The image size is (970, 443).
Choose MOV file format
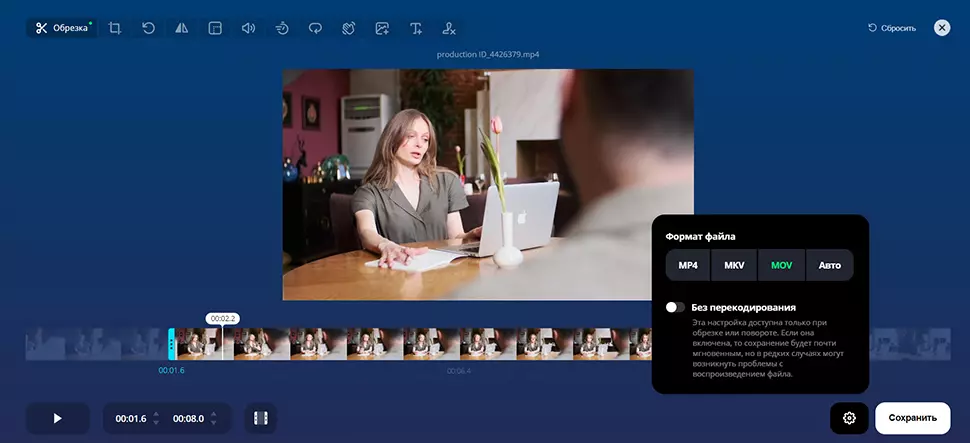tap(781, 265)
